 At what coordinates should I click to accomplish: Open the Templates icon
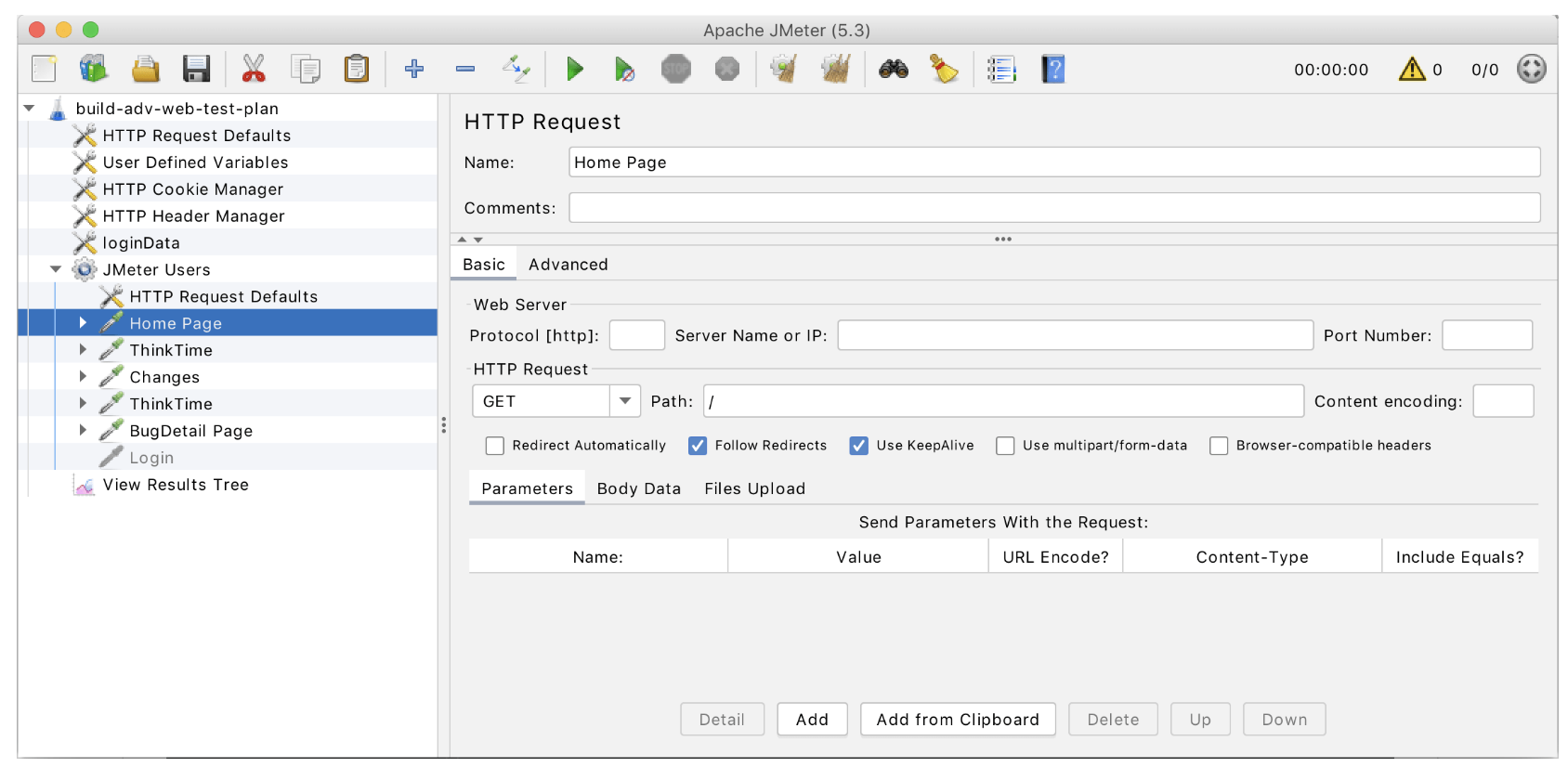click(94, 69)
